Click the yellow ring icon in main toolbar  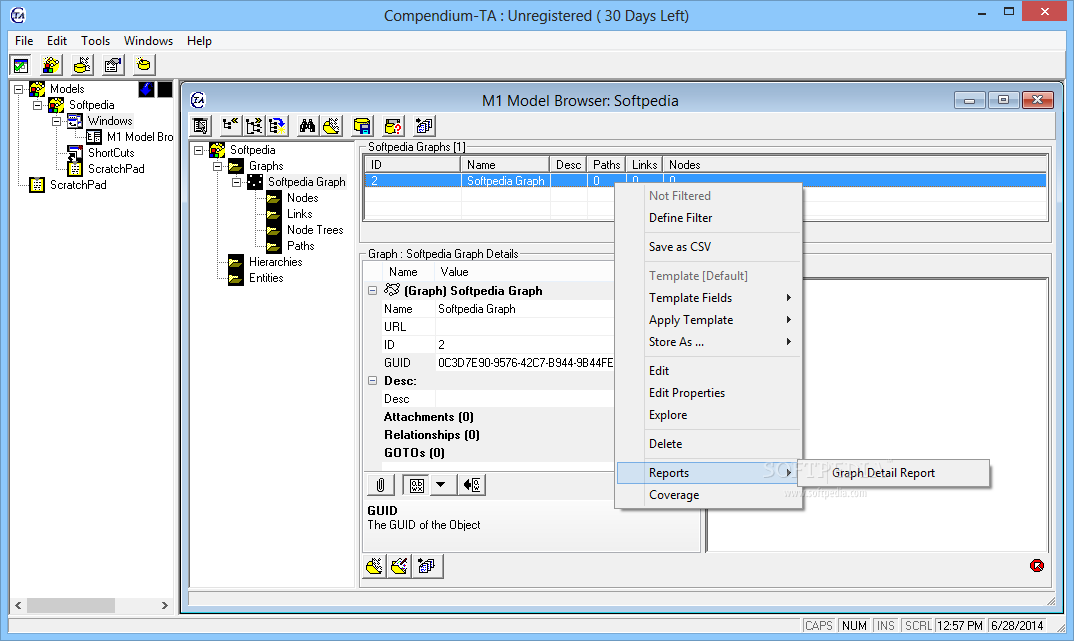[x=144, y=65]
